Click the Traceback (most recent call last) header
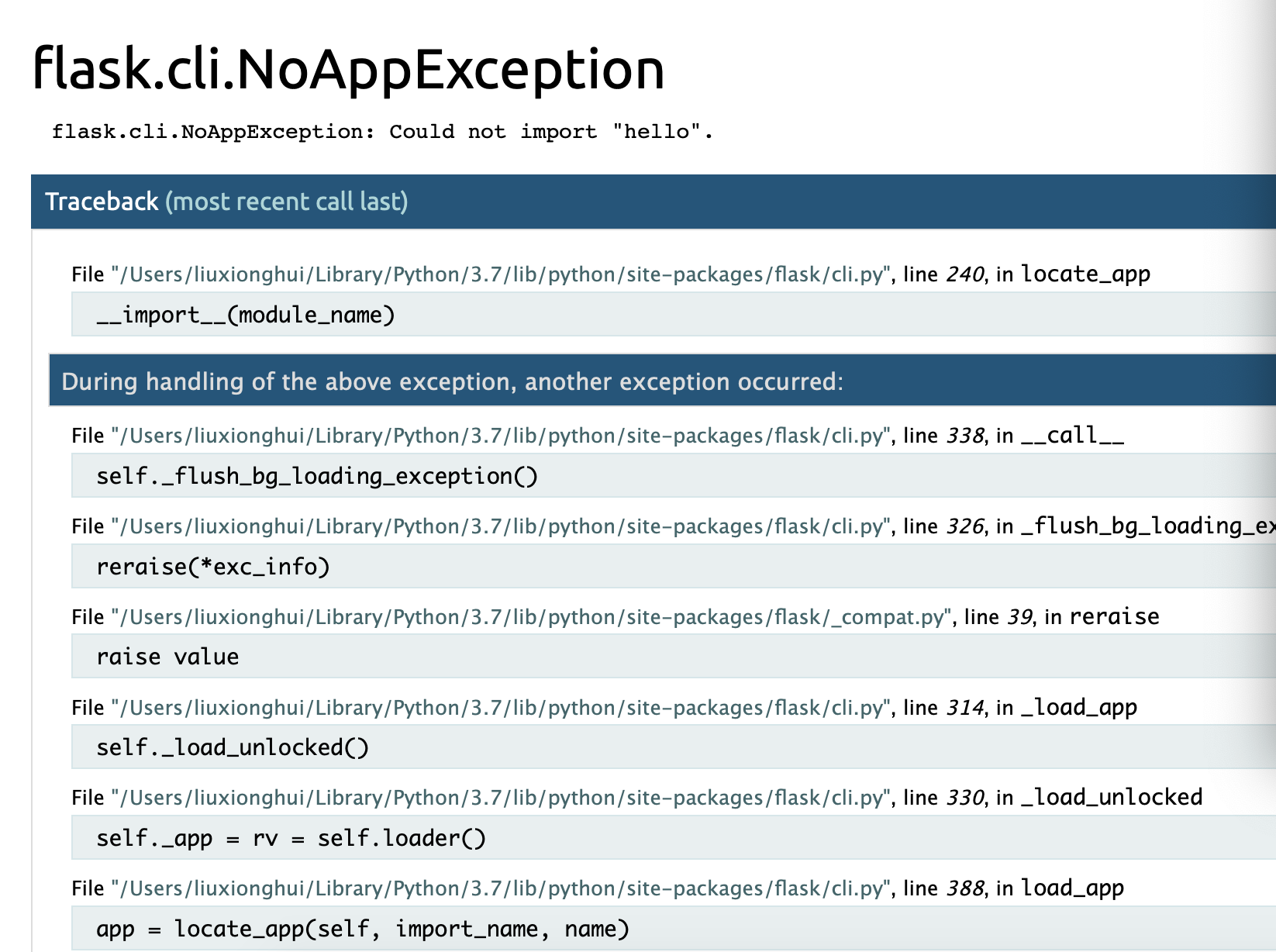 [x=654, y=202]
